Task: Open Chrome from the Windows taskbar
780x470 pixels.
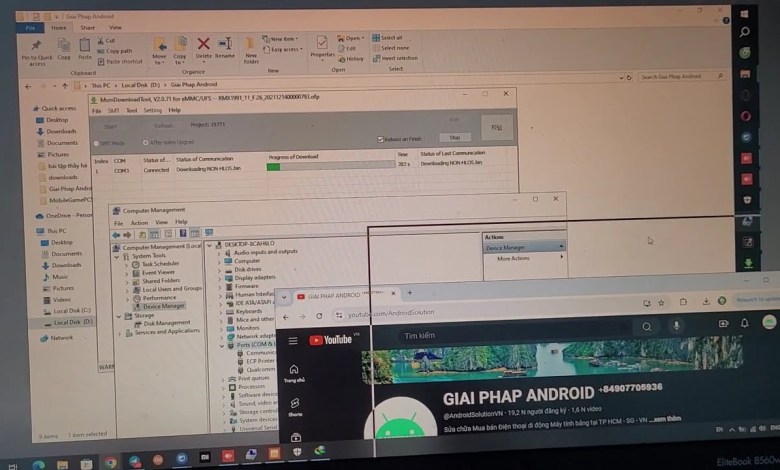Action: [x=110, y=463]
